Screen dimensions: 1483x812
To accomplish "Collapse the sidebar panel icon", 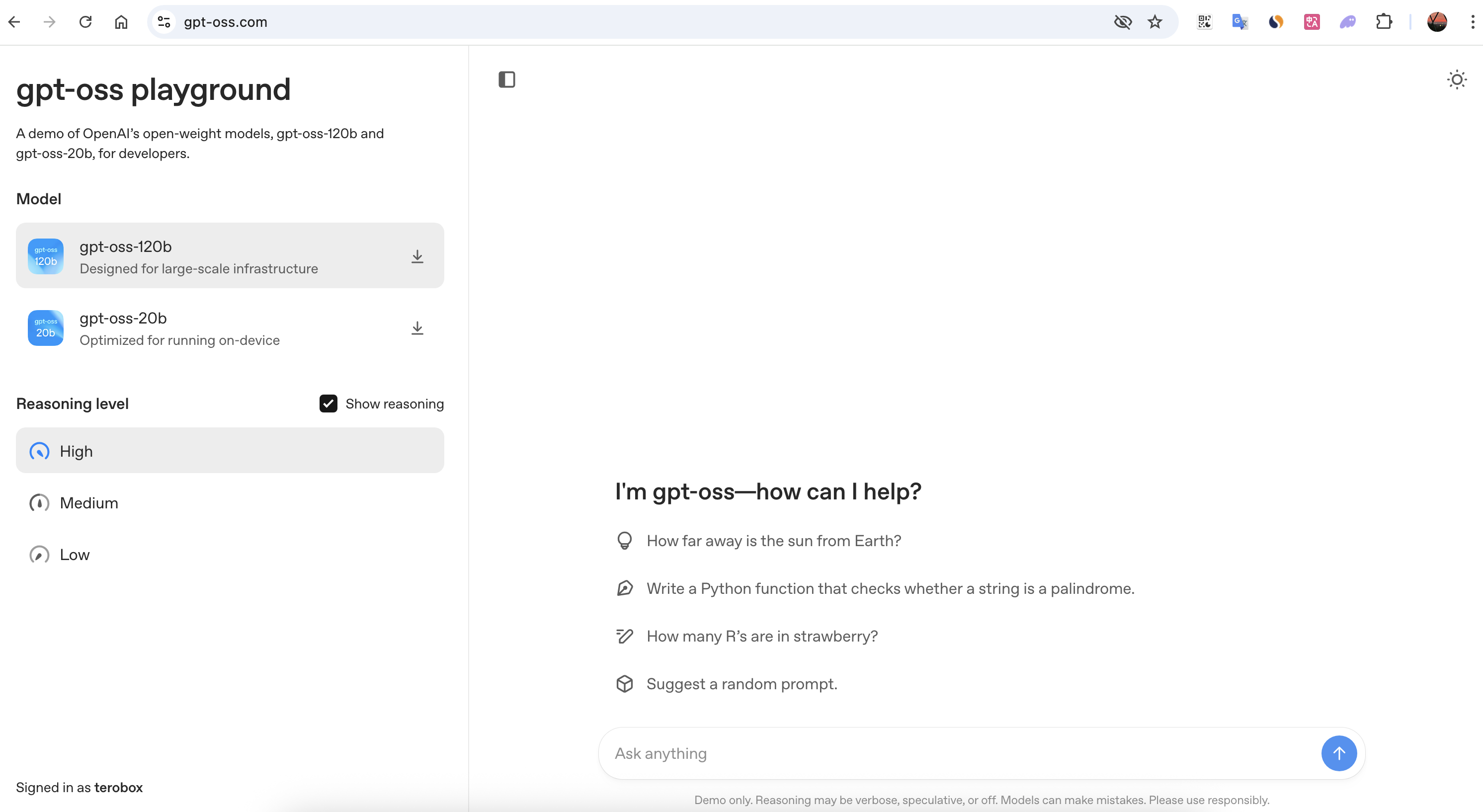I will (x=506, y=80).
